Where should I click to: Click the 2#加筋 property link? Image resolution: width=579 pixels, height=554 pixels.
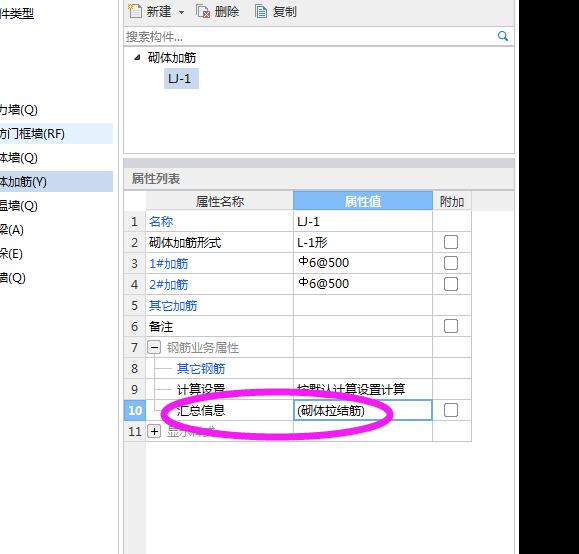click(x=169, y=284)
